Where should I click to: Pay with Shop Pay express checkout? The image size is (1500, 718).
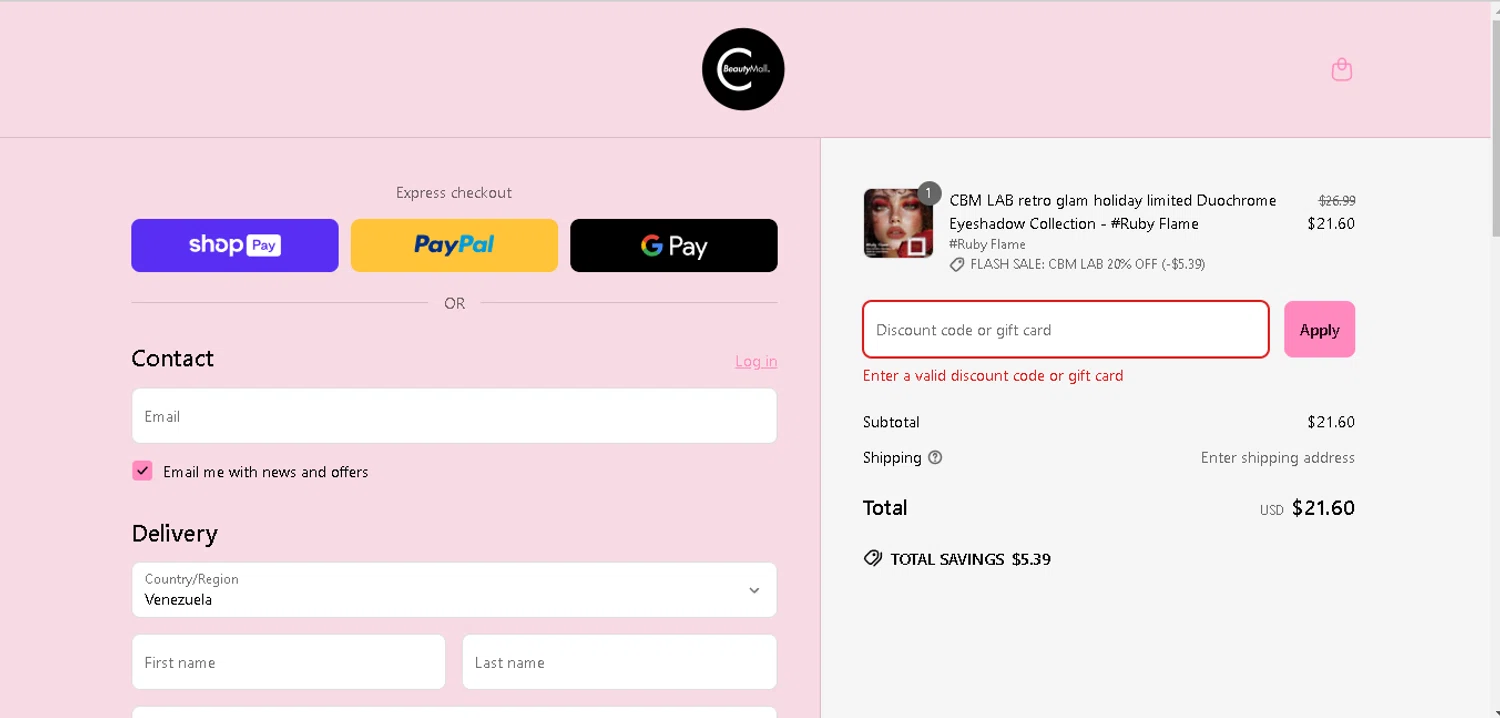235,245
